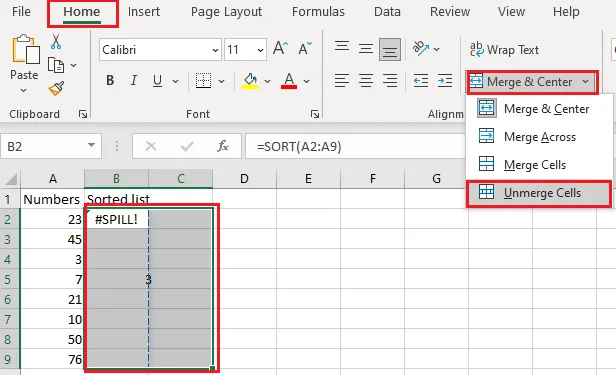
Task: Expand the Copy options arrow
Action: click(73, 65)
